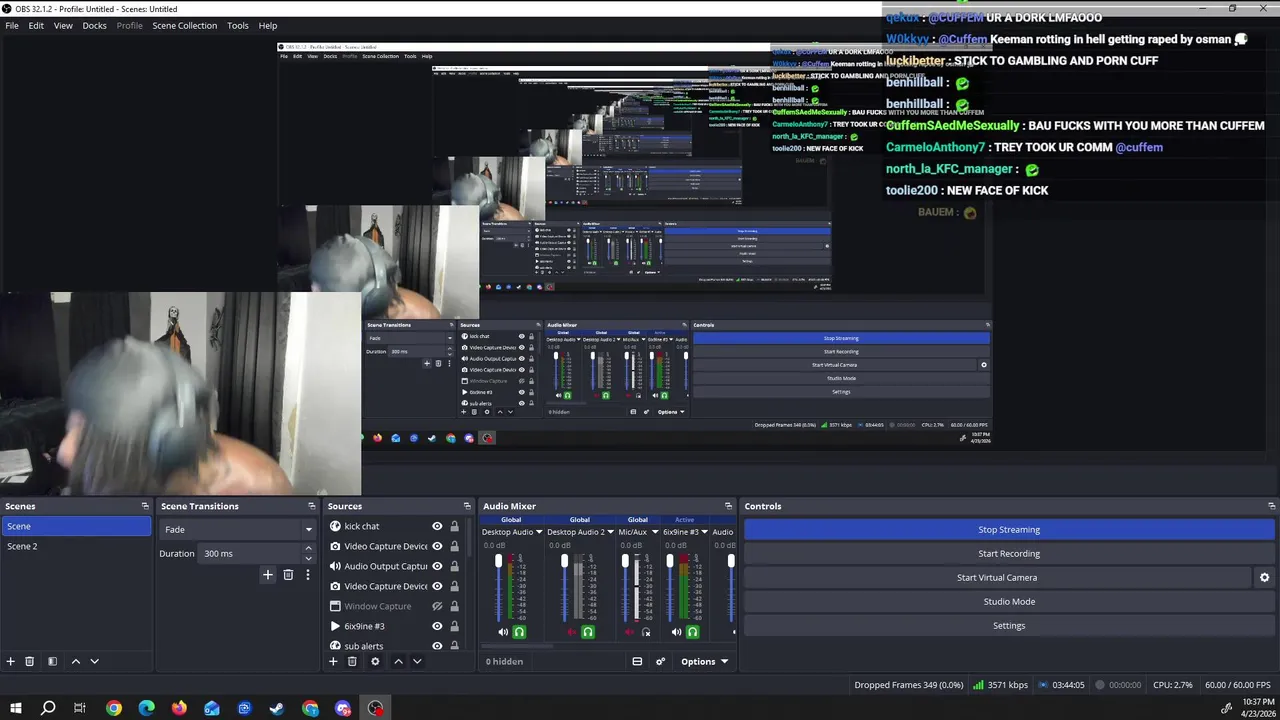Click Desktop Audio volume fader
The width and height of the screenshot is (1280, 720).
click(499, 562)
